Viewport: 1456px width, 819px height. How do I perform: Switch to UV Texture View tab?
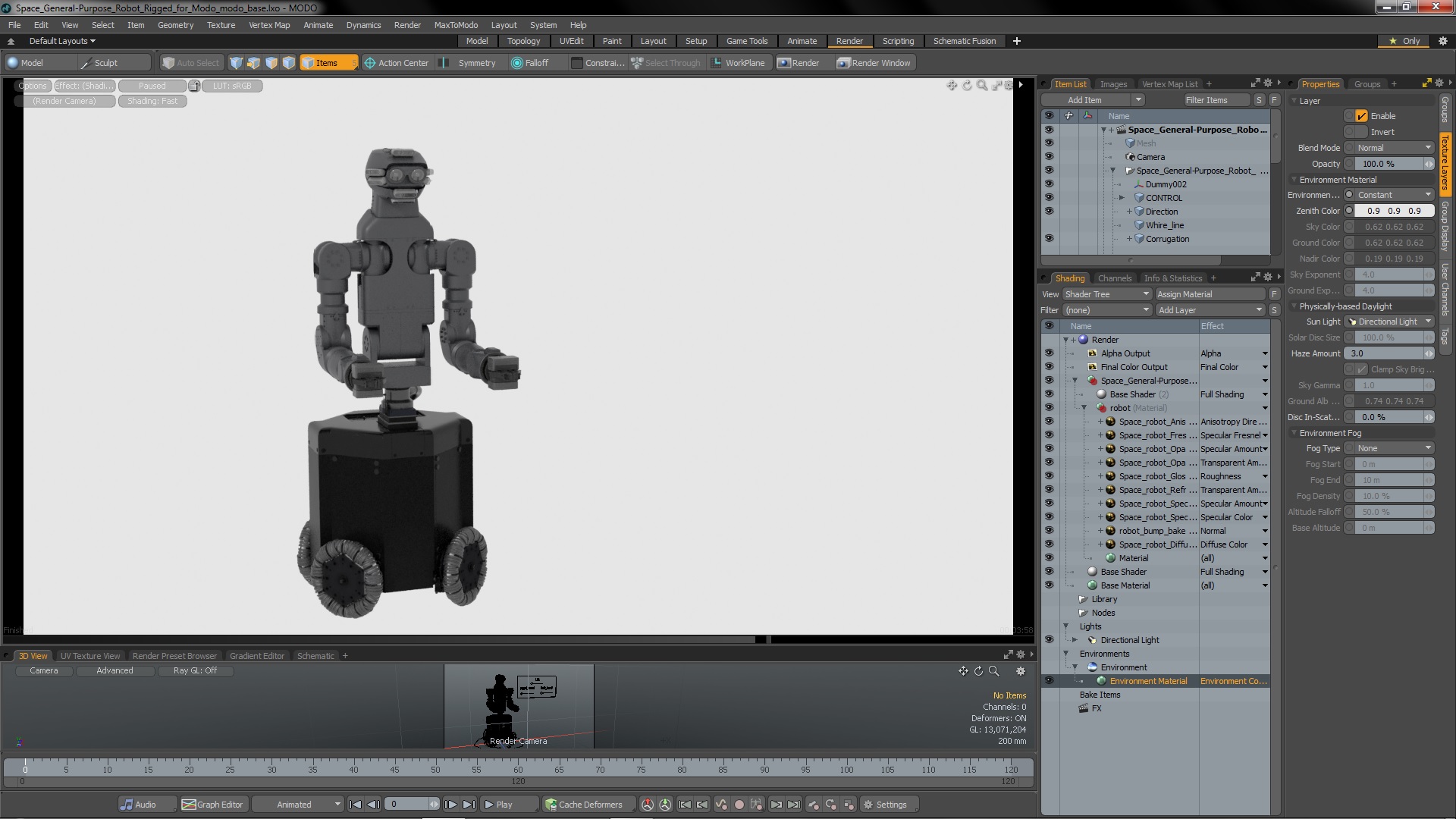pyautogui.click(x=89, y=656)
